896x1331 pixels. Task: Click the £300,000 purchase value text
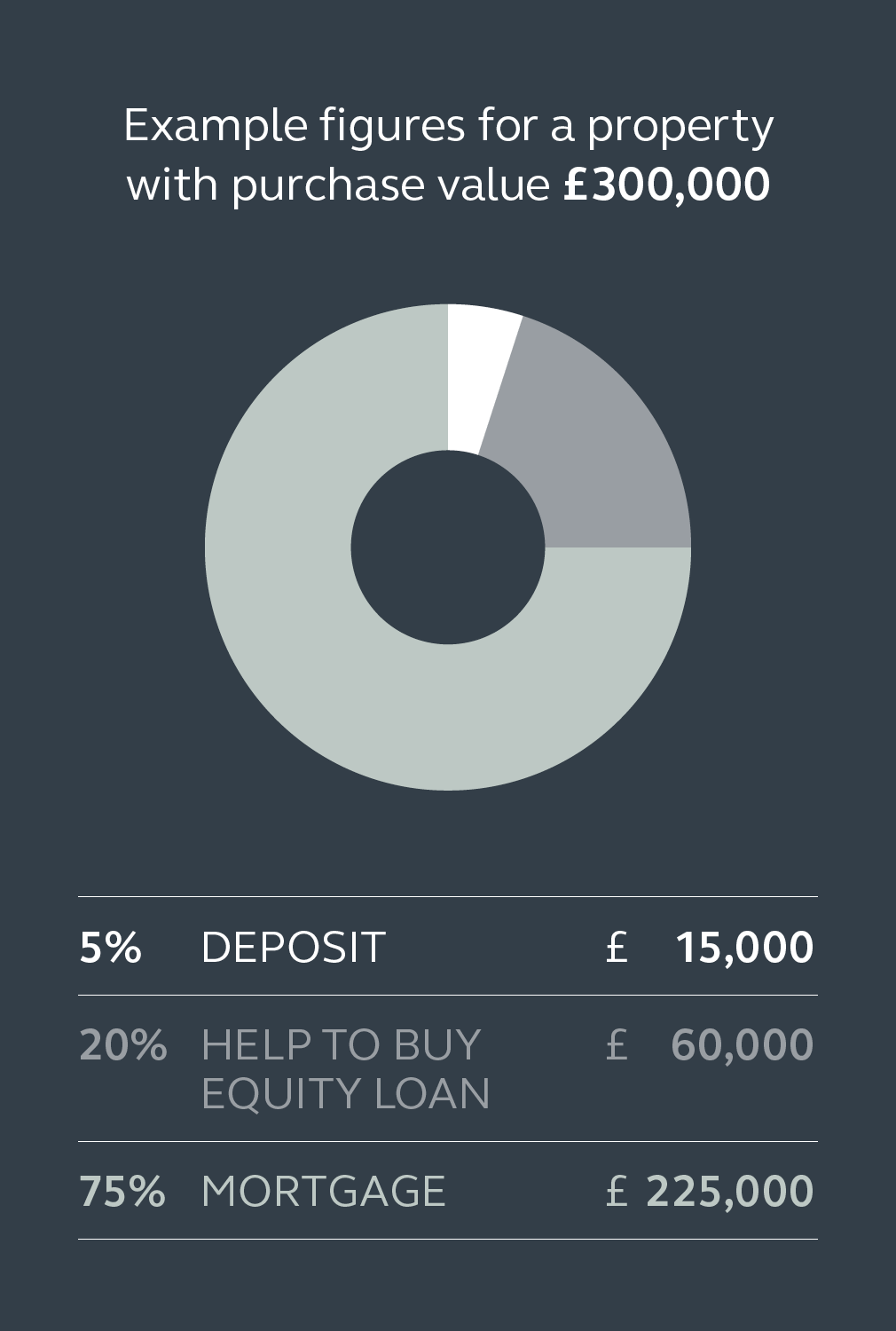click(x=666, y=185)
